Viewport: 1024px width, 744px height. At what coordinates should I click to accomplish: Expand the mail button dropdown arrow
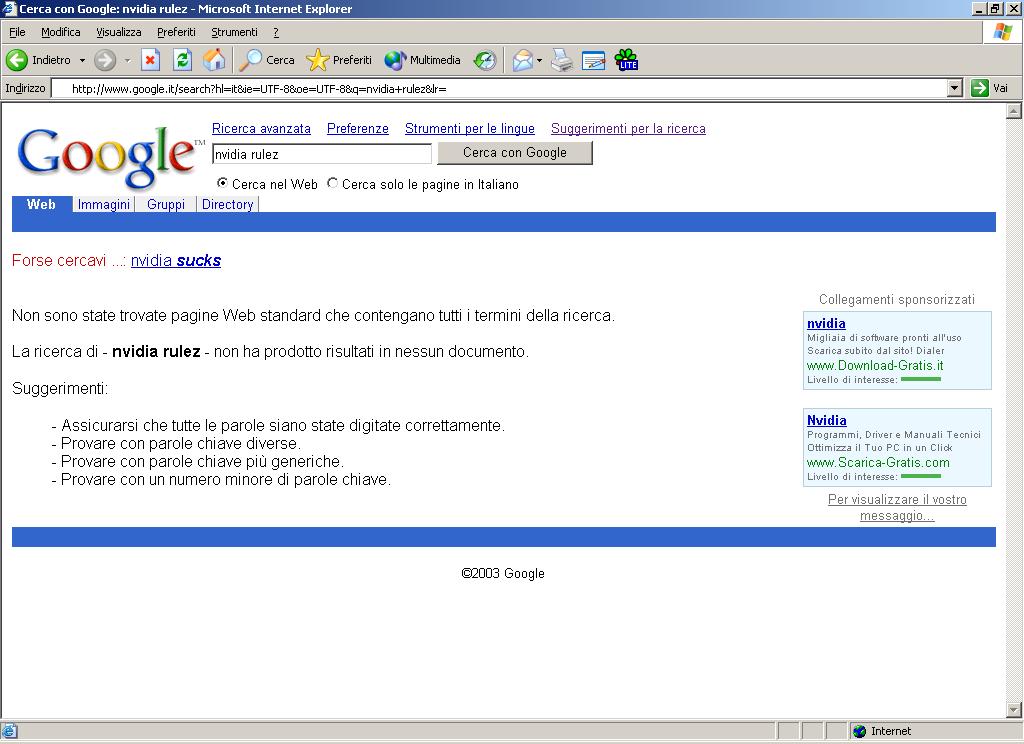click(x=539, y=60)
